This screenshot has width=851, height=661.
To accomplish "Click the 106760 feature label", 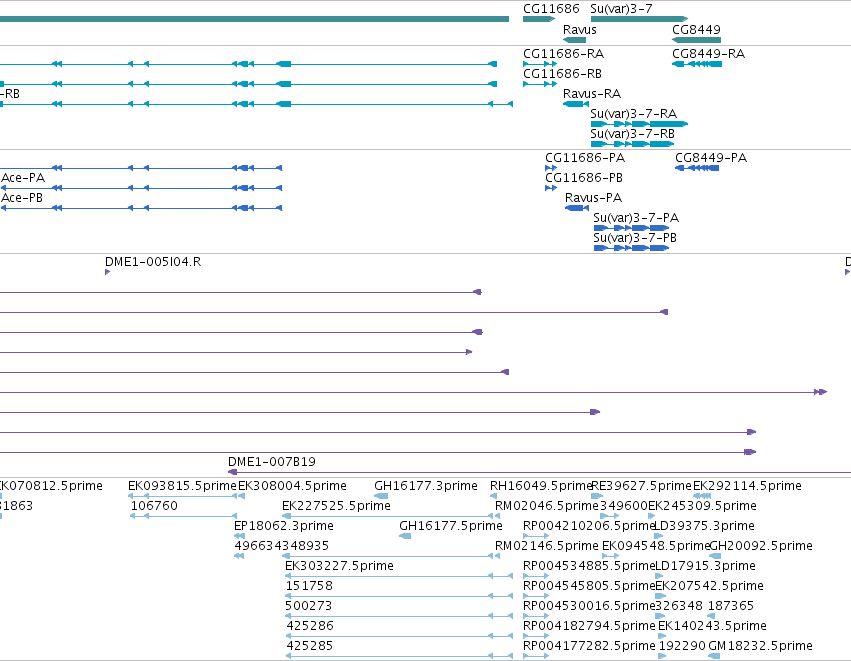I will (x=154, y=506).
